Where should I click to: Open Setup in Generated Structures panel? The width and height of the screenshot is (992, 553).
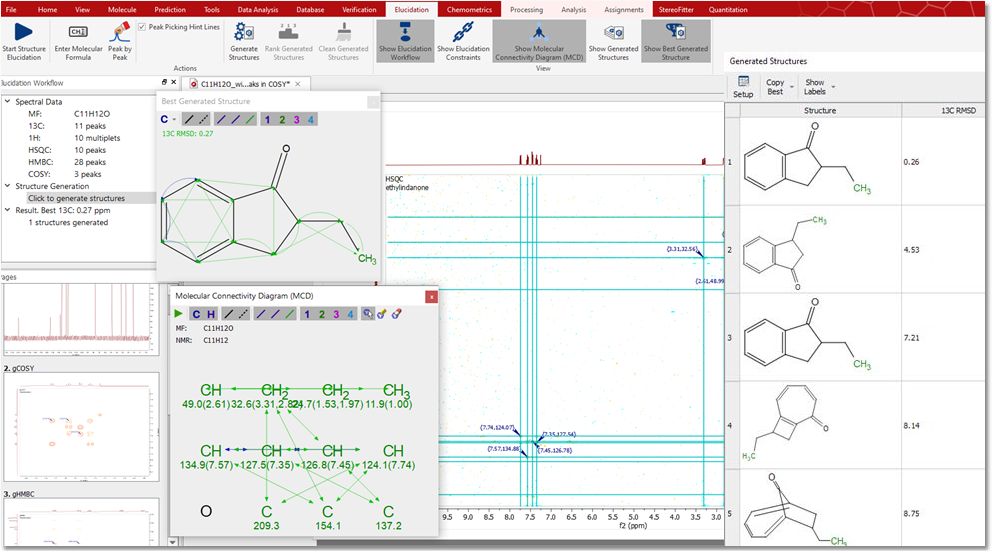pos(743,87)
